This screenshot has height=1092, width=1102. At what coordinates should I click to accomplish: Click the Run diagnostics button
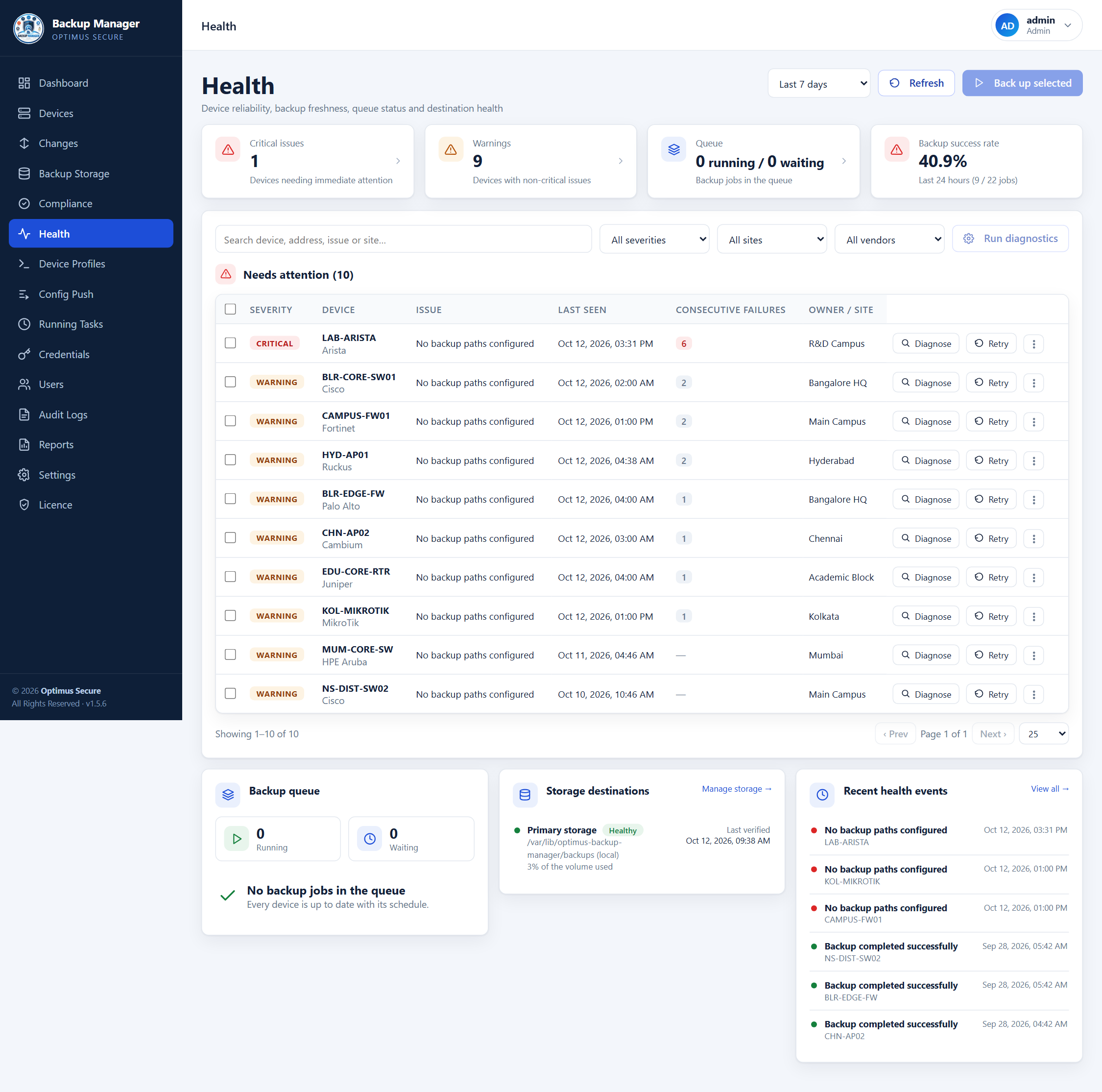coord(1010,239)
